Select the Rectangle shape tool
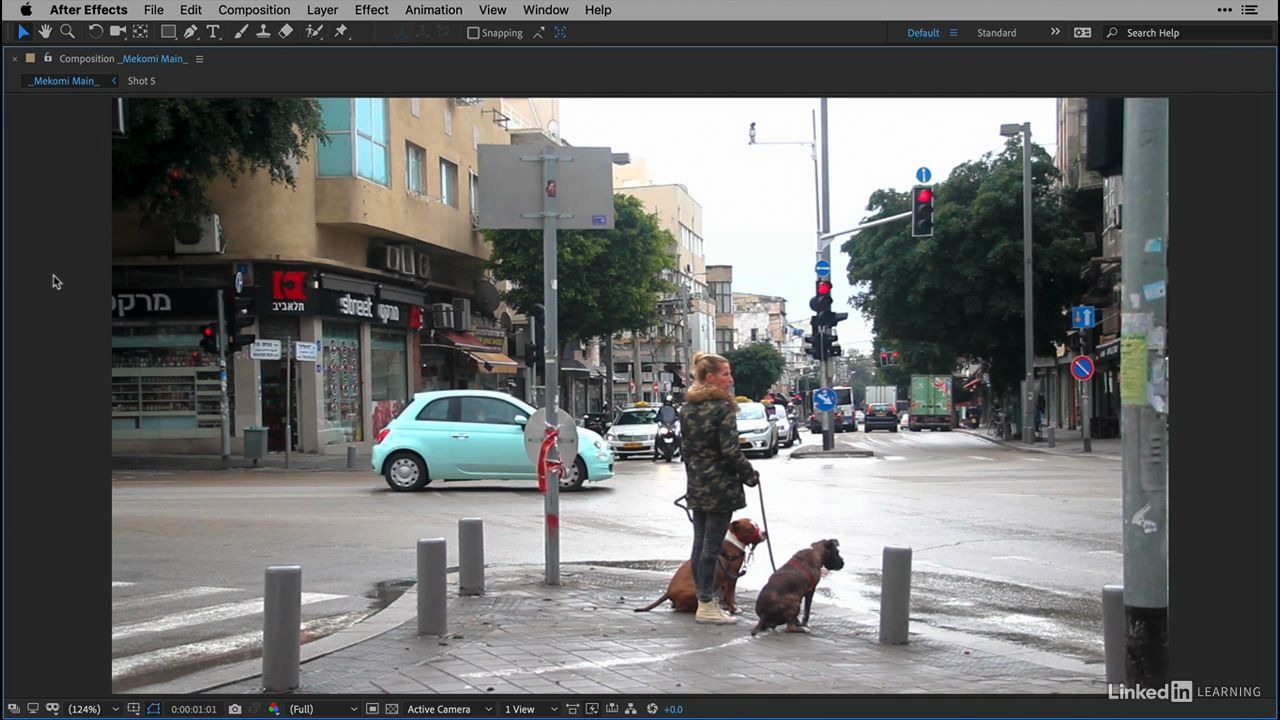 coord(169,32)
